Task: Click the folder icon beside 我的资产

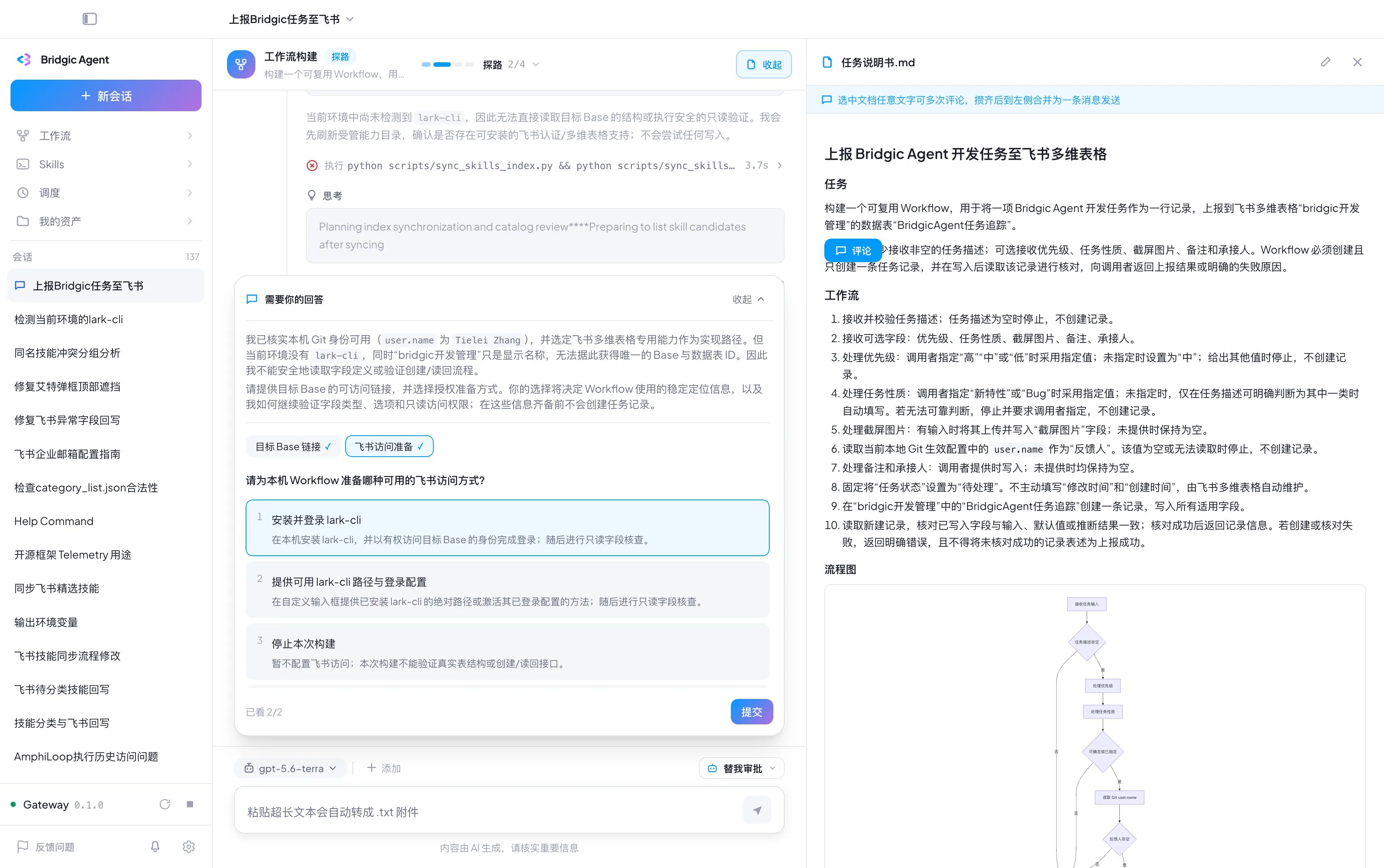Action: tap(23, 221)
